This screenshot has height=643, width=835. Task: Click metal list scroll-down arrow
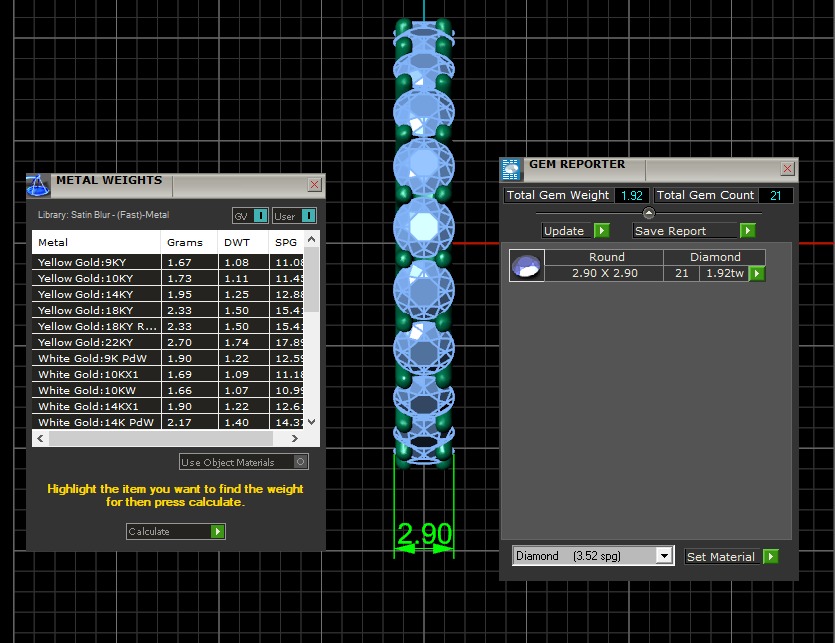(x=312, y=421)
